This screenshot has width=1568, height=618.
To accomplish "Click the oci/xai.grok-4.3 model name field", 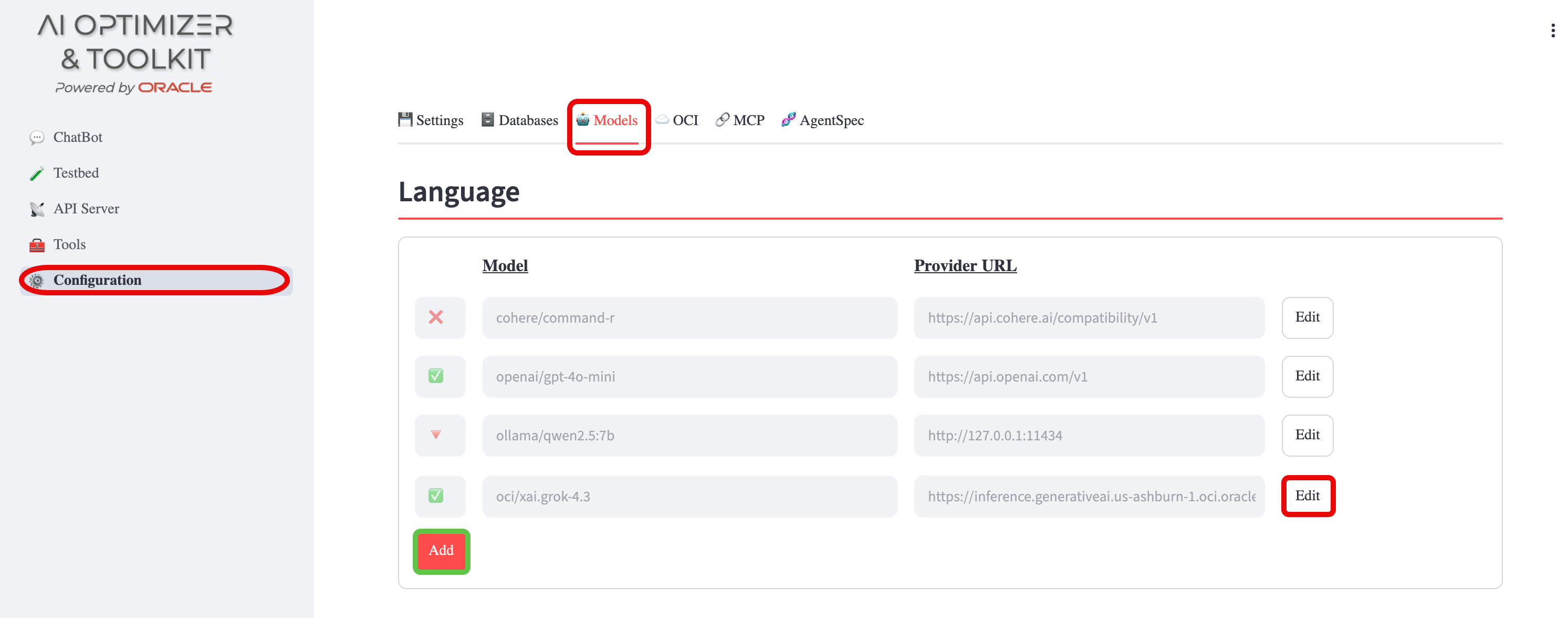I will [x=689, y=496].
